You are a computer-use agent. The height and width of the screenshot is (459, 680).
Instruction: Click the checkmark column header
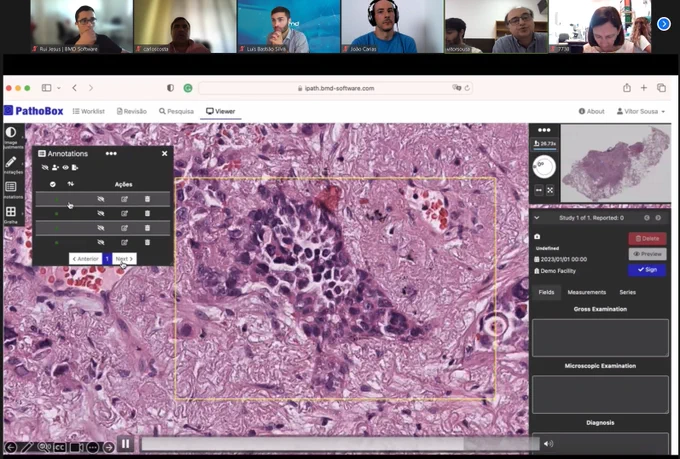(52, 184)
